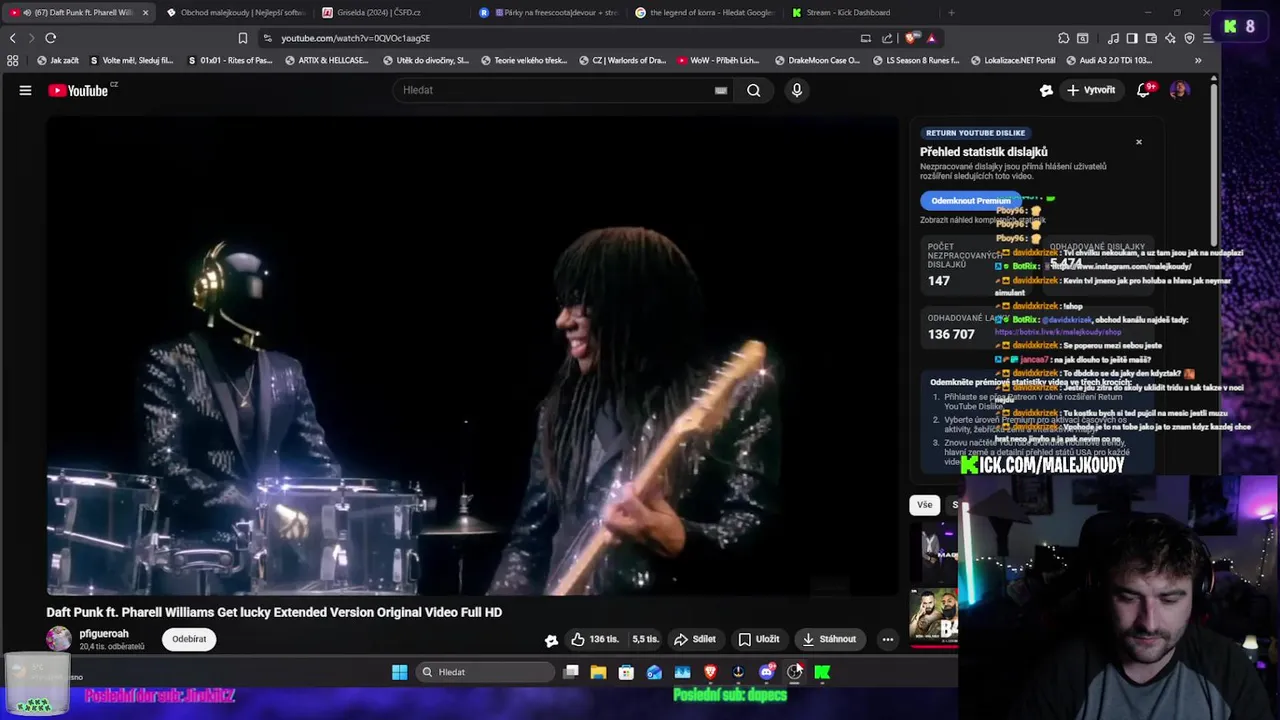Screen dimensions: 1280x720
Task: Go back in browser history
Action: tap(12, 38)
